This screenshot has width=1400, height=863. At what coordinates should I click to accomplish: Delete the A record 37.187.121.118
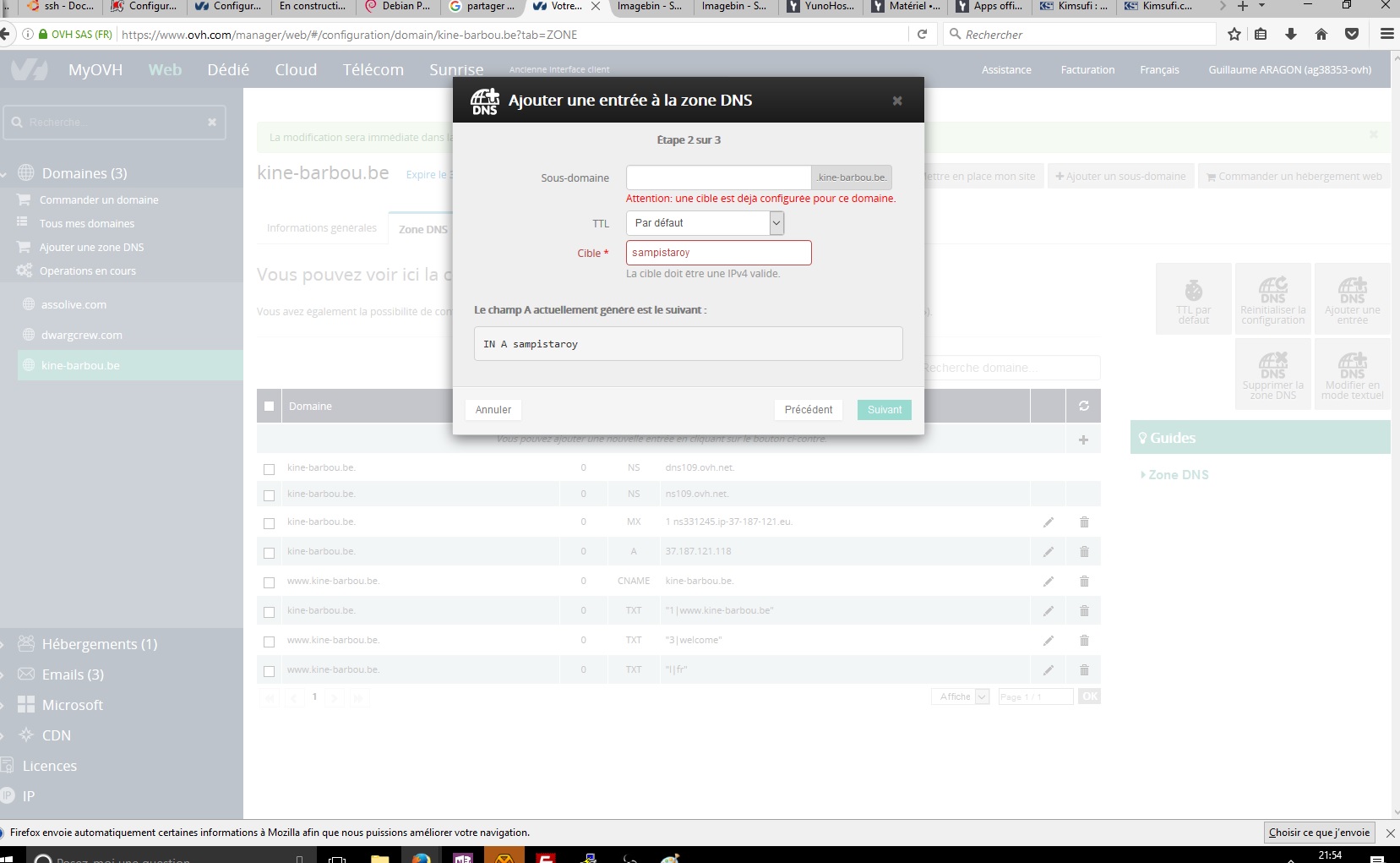pos(1084,552)
